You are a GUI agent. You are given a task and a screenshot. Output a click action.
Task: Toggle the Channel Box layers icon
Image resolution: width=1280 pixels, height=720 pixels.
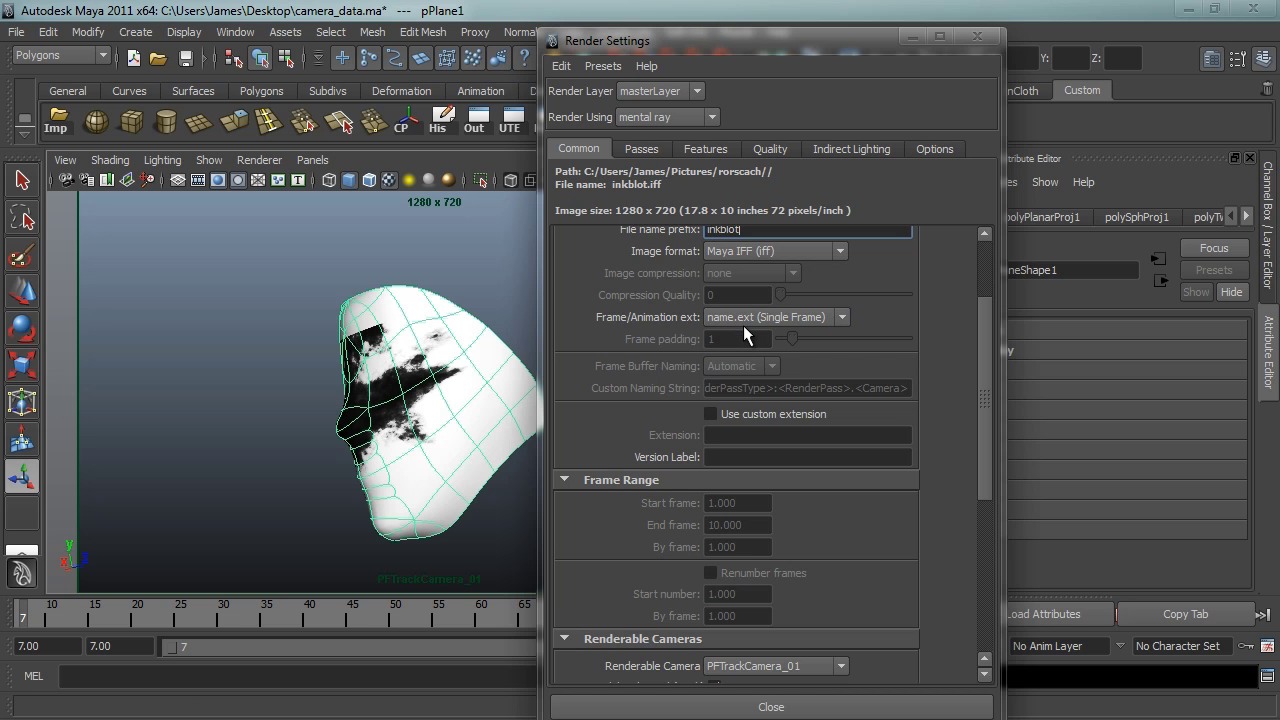click(x=1261, y=58)
